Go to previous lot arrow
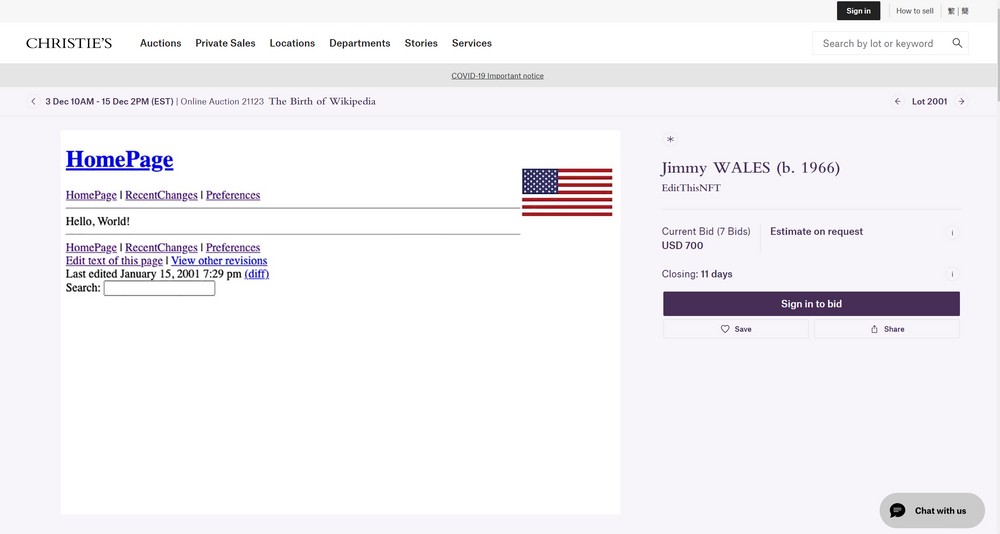 point(897,101)
